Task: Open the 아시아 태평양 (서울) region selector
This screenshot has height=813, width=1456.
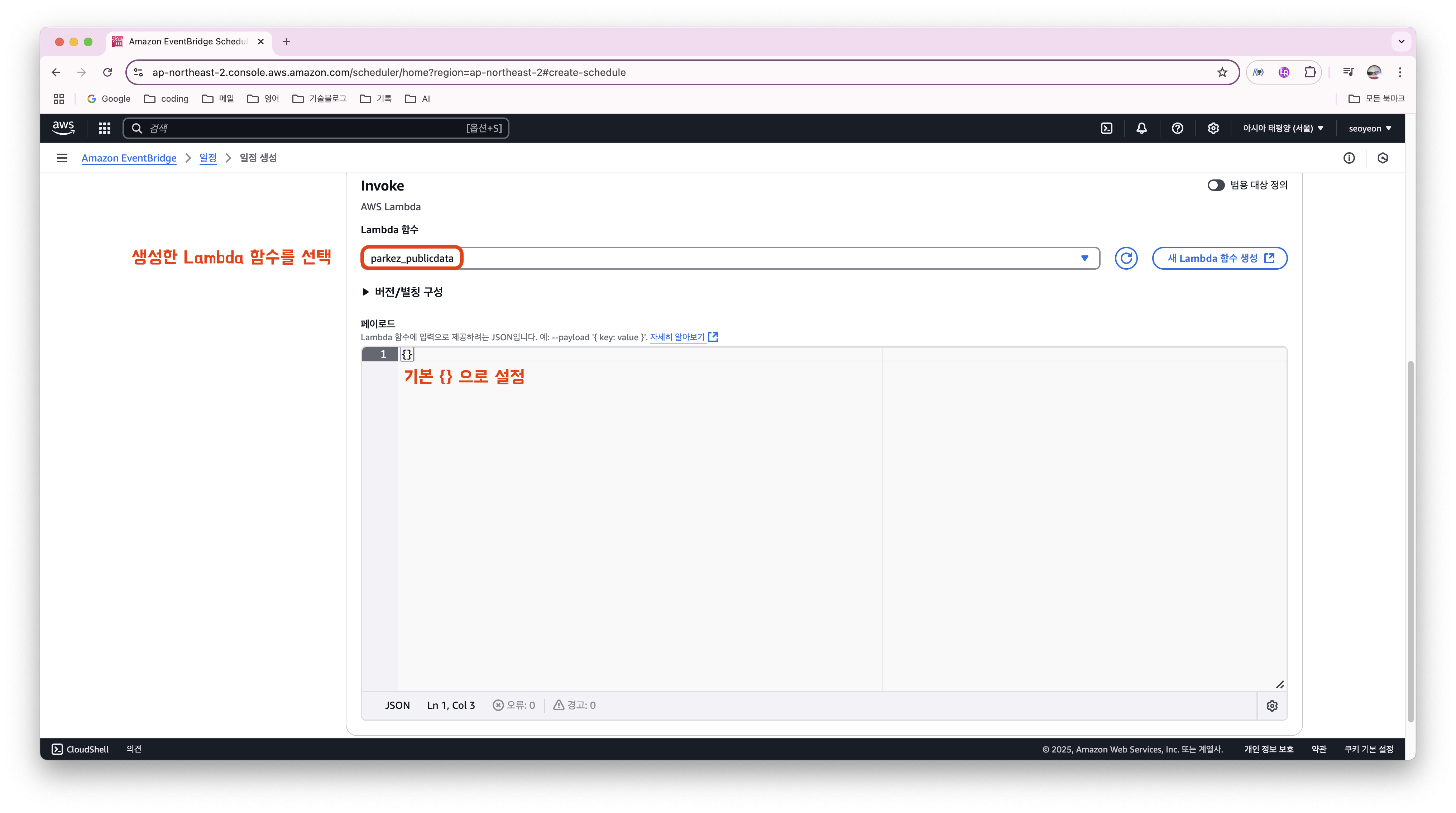Action: 1283,128
